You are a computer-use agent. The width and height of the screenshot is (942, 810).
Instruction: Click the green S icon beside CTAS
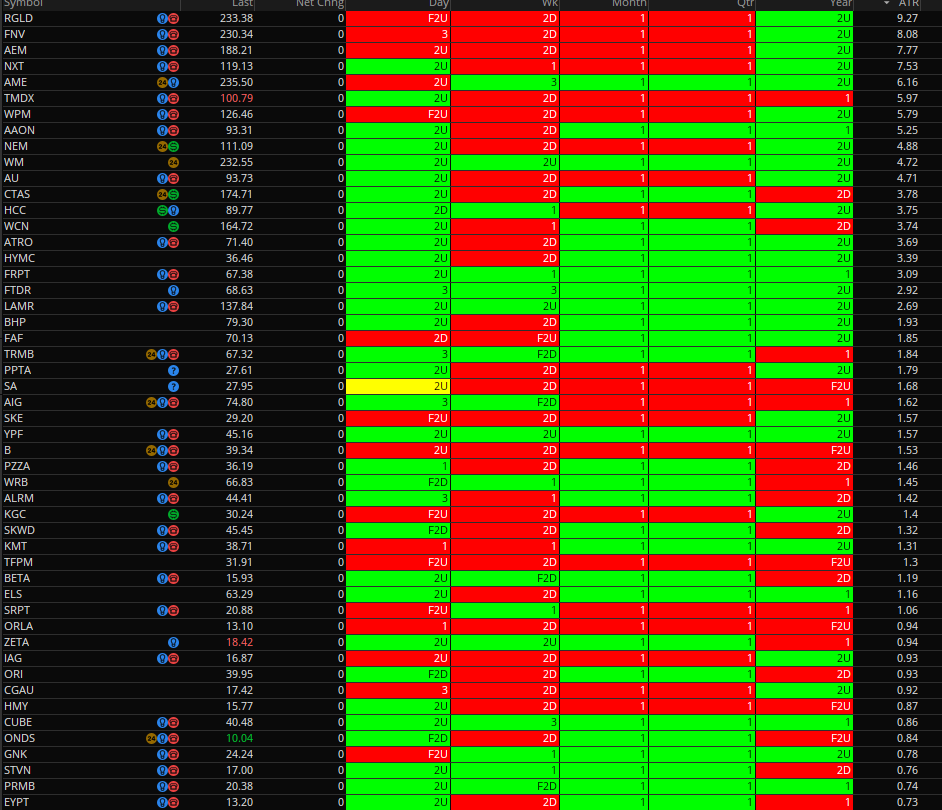[174, 195]
